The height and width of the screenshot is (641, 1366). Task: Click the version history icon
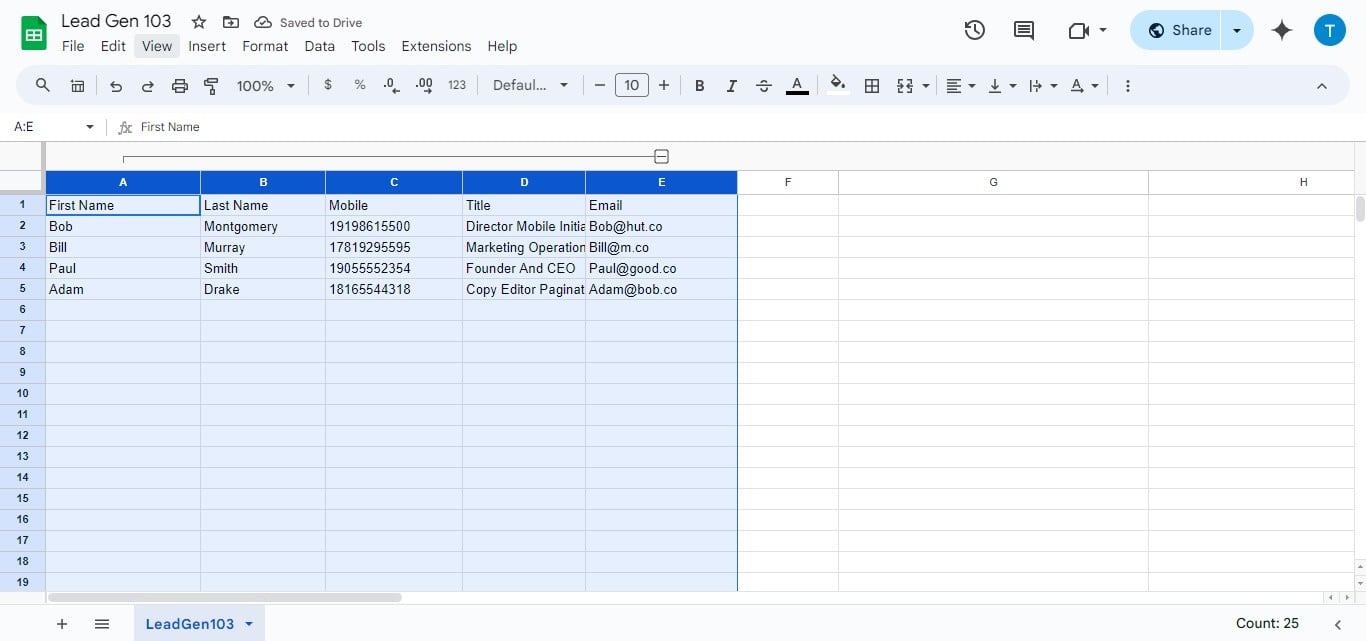(974, 30)
